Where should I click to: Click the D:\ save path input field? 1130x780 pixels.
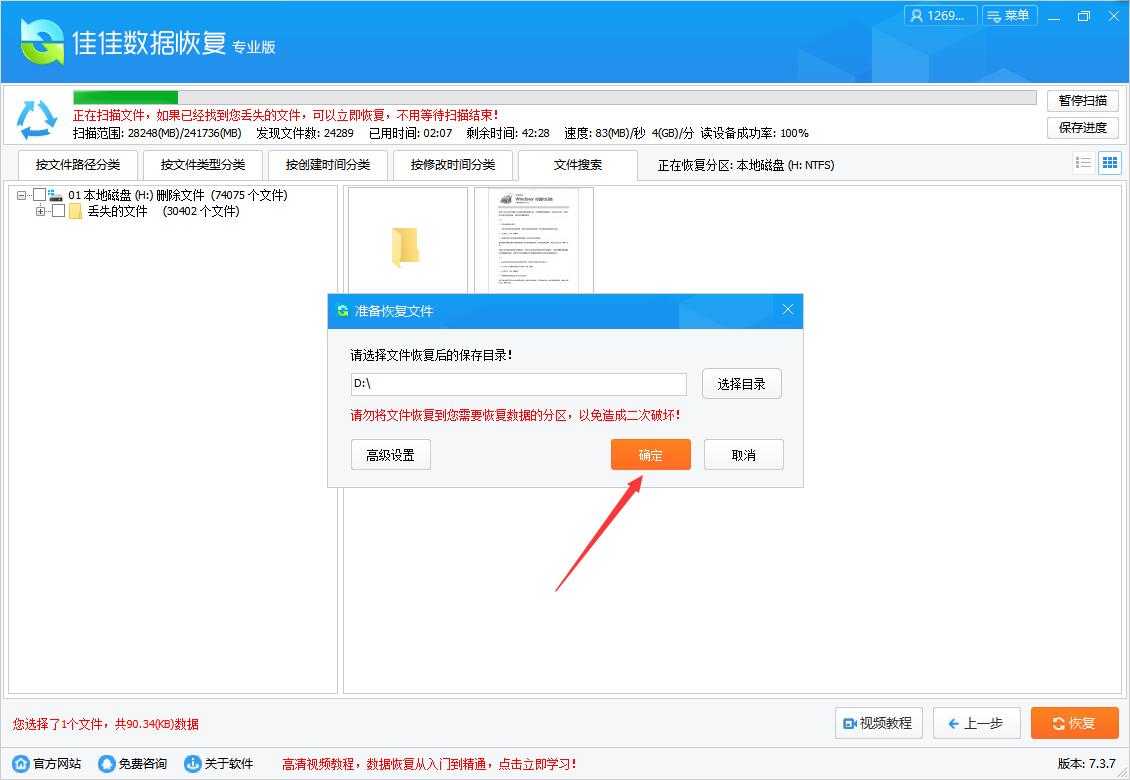[x=518, y=384]
